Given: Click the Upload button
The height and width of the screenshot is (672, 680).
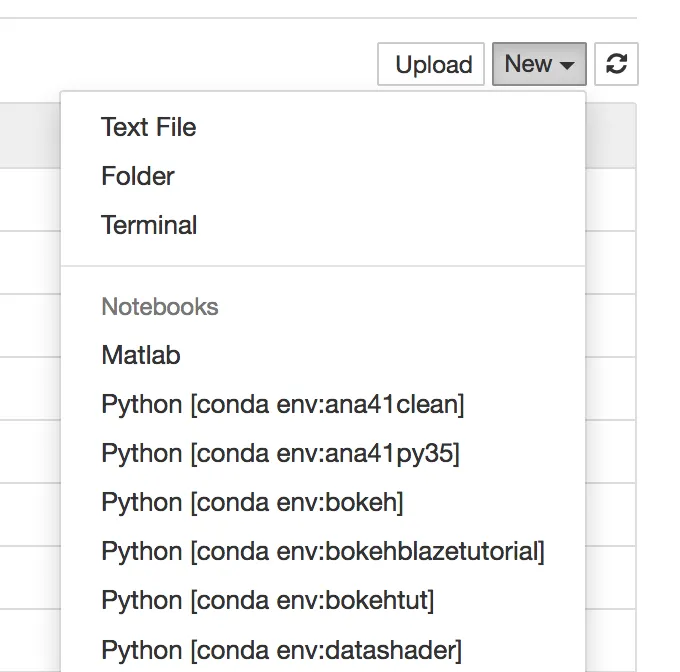Looking at the screenshot, I should pyautogui.click(x=432, y=65).
